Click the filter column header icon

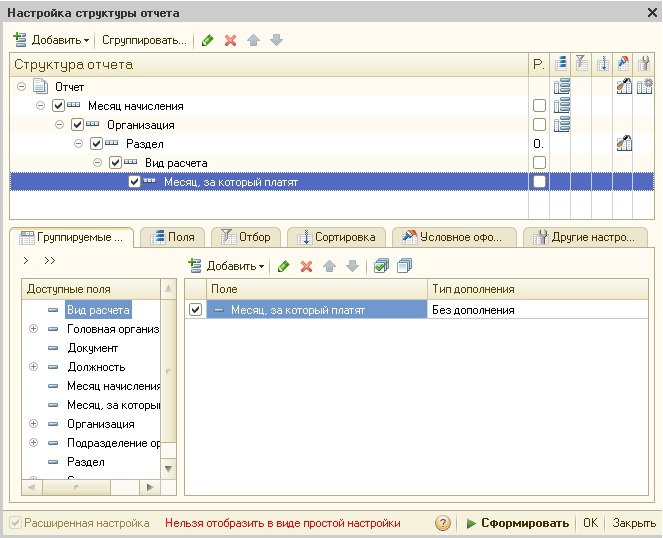[581, 64]
